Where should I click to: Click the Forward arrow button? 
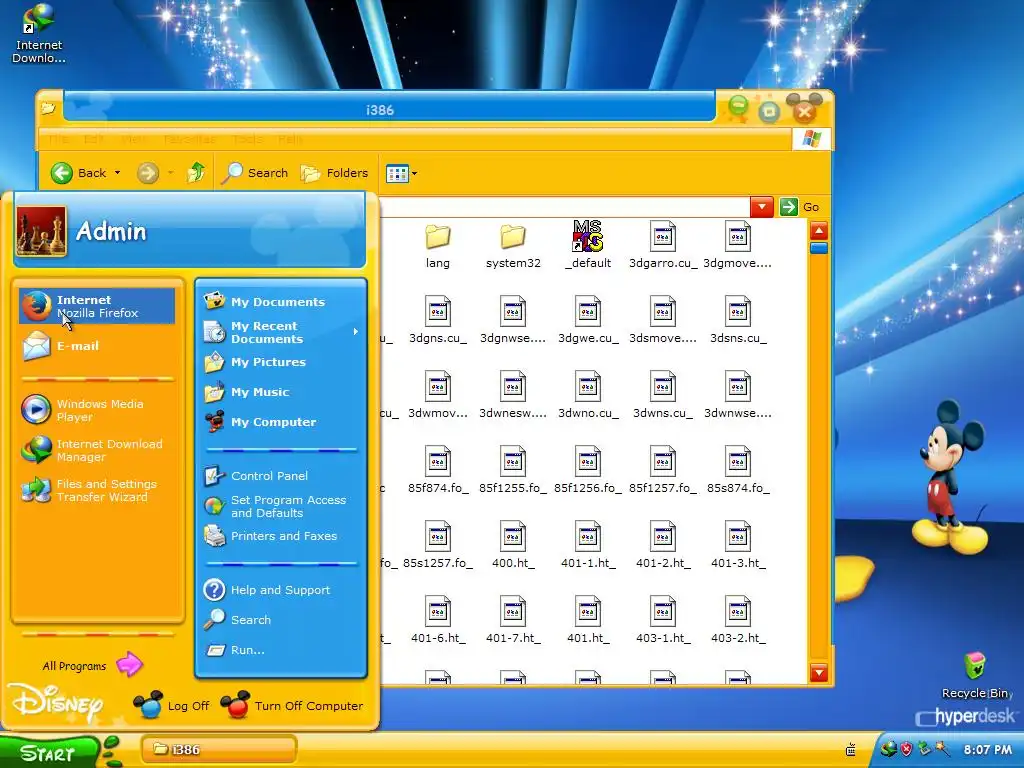(148, 173)
